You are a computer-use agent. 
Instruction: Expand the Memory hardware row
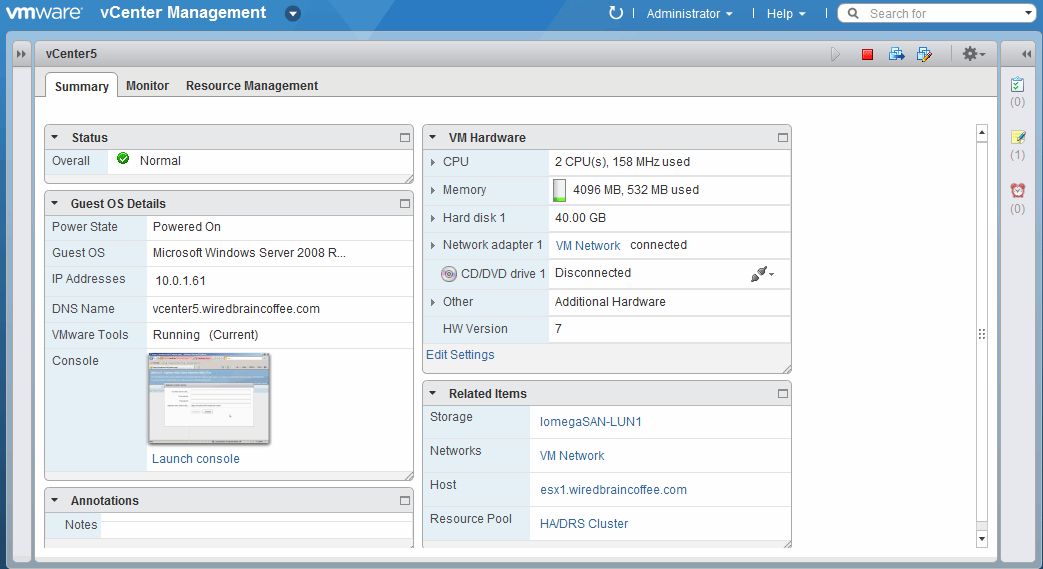[x=433, y=190]
